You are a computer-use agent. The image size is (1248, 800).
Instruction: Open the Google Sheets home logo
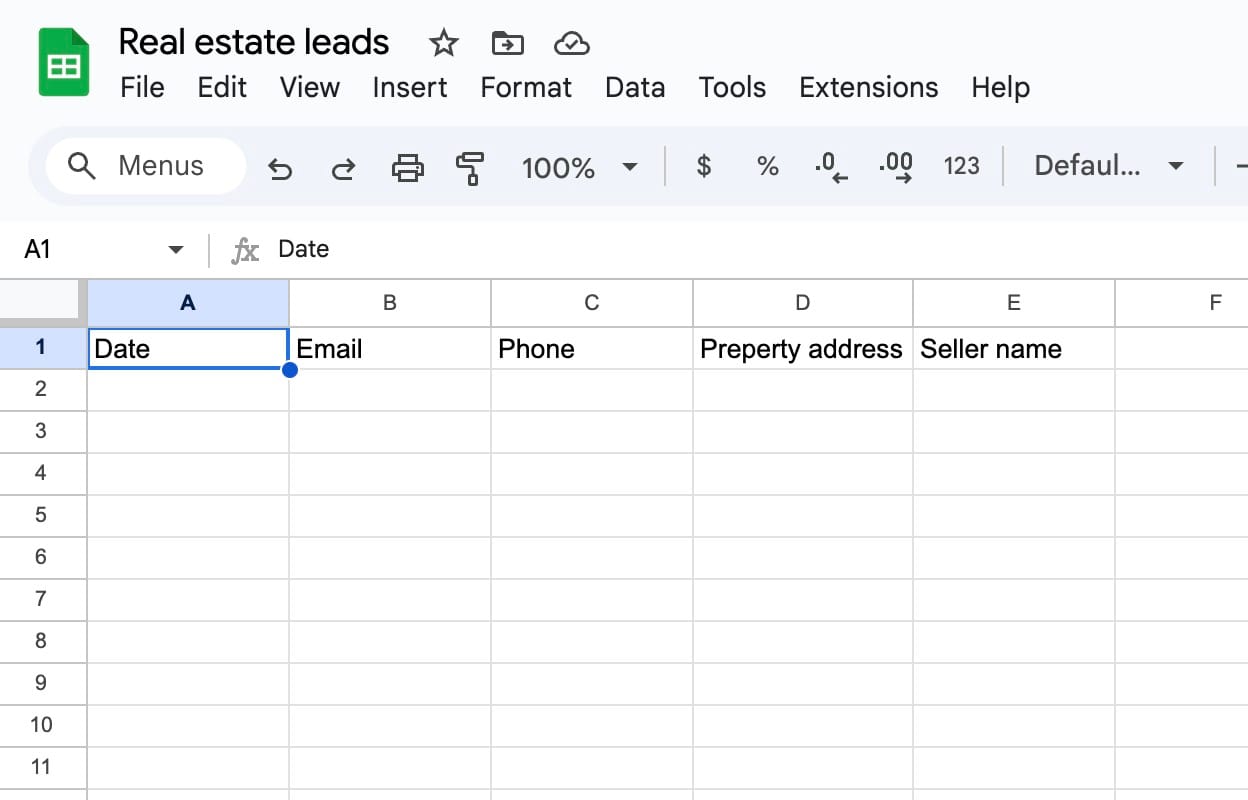click(64, 63)
